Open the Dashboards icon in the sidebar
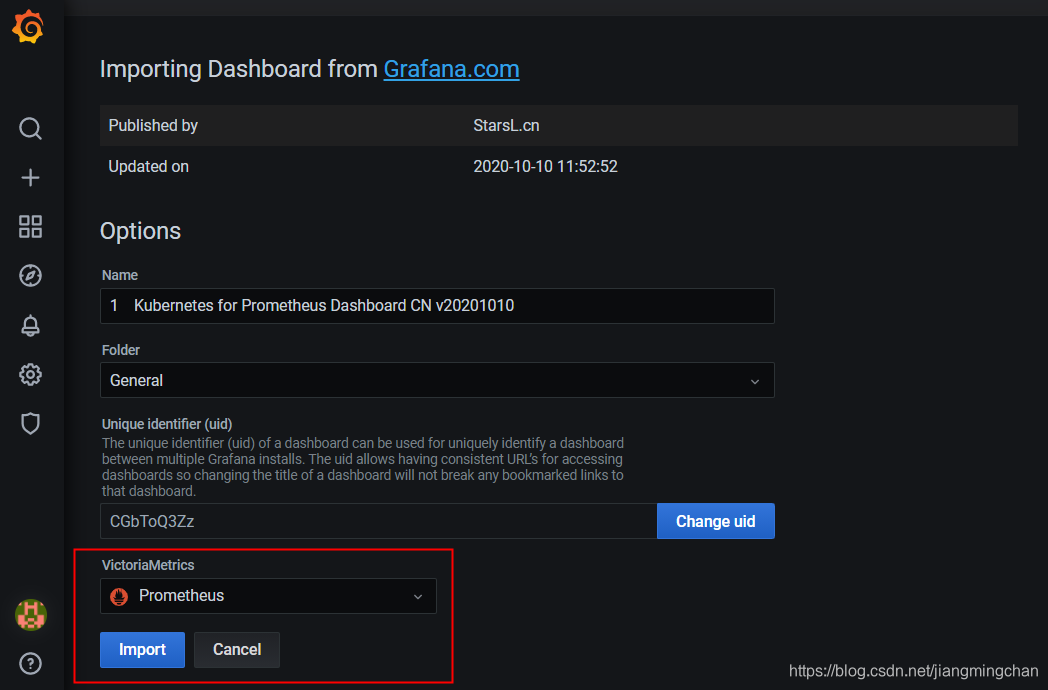The height and width of the screenshot is (690, 1048). pyautogui.click(x=30, y=227)
